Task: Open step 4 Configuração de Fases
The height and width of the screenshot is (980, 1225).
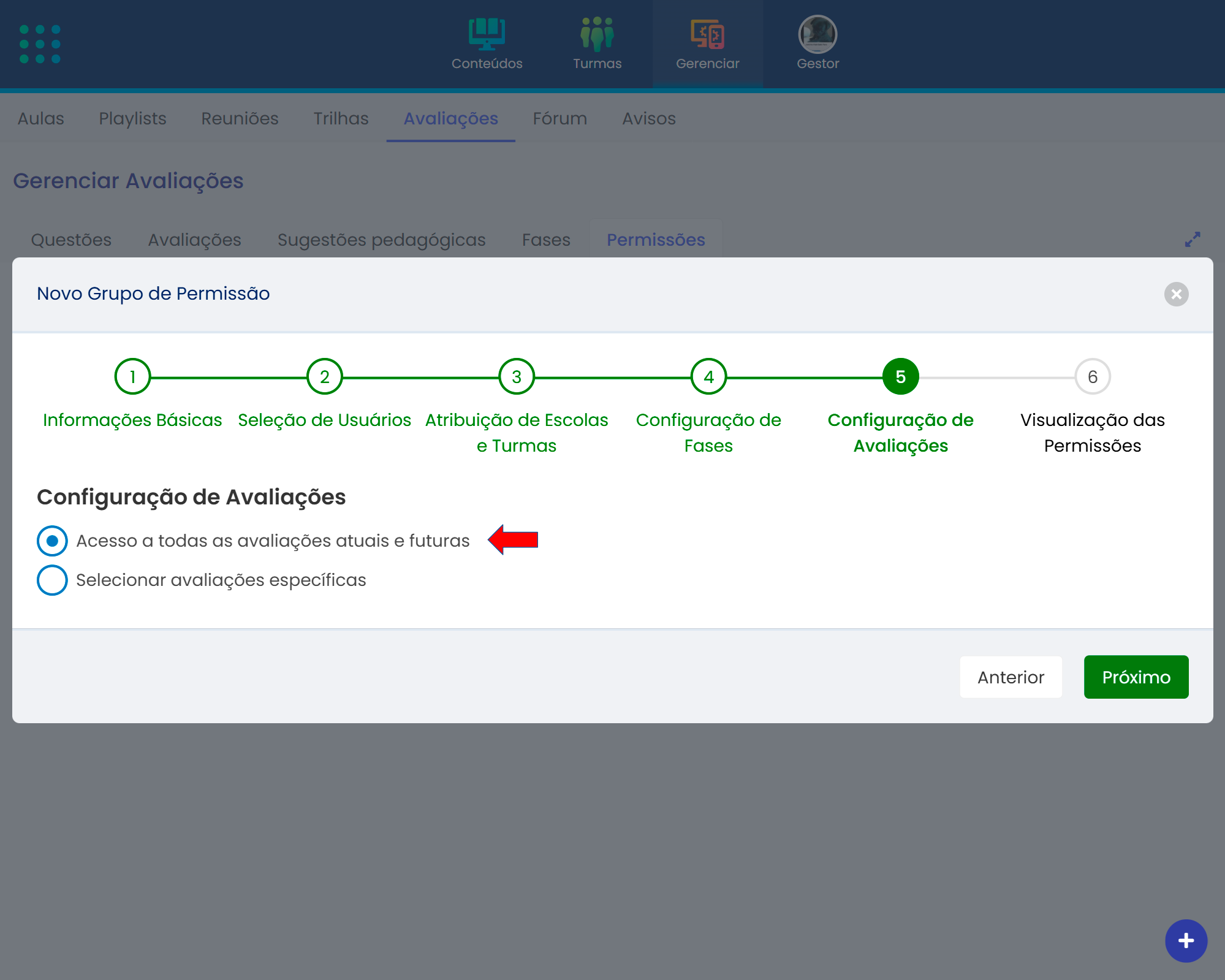Action: pos(708,377)
